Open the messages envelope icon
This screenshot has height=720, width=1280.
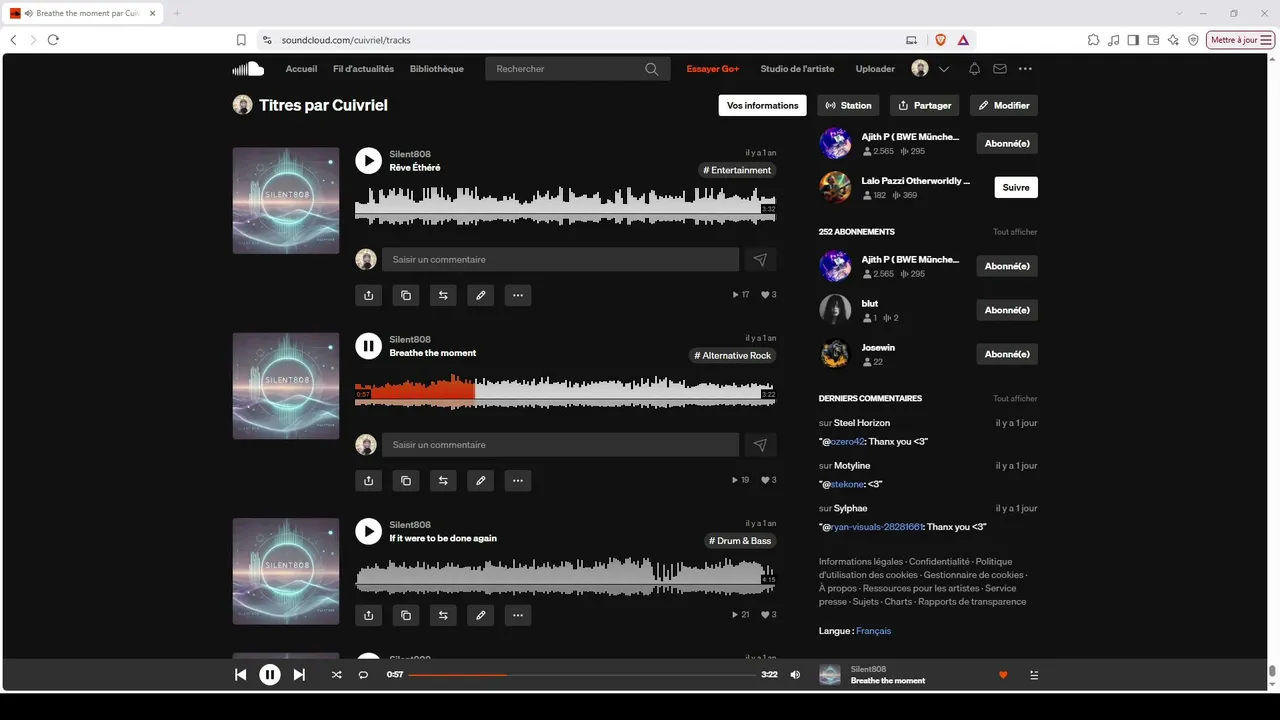tap(1000, 69)
